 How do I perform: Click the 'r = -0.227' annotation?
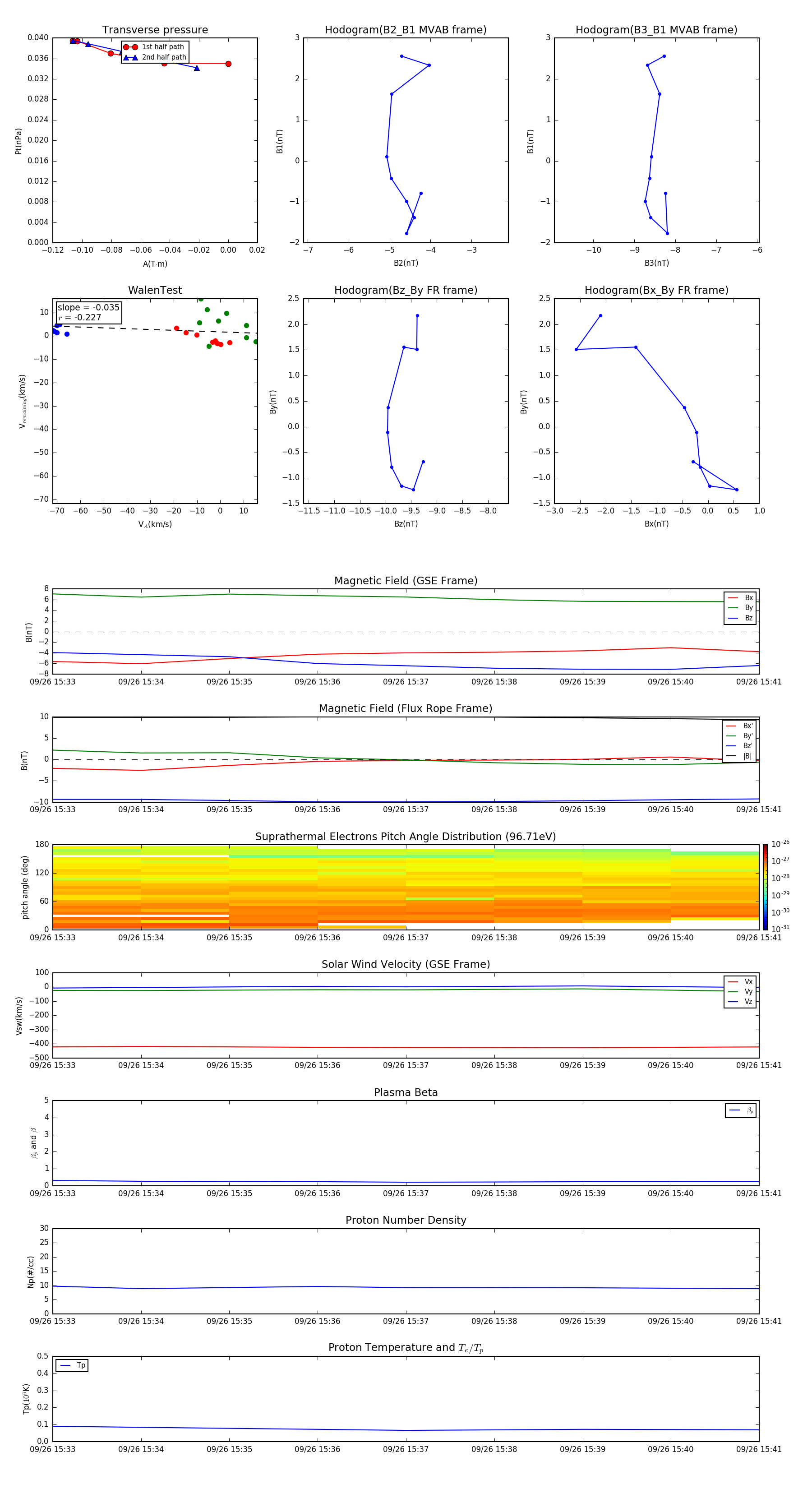(x=80, y=317)
